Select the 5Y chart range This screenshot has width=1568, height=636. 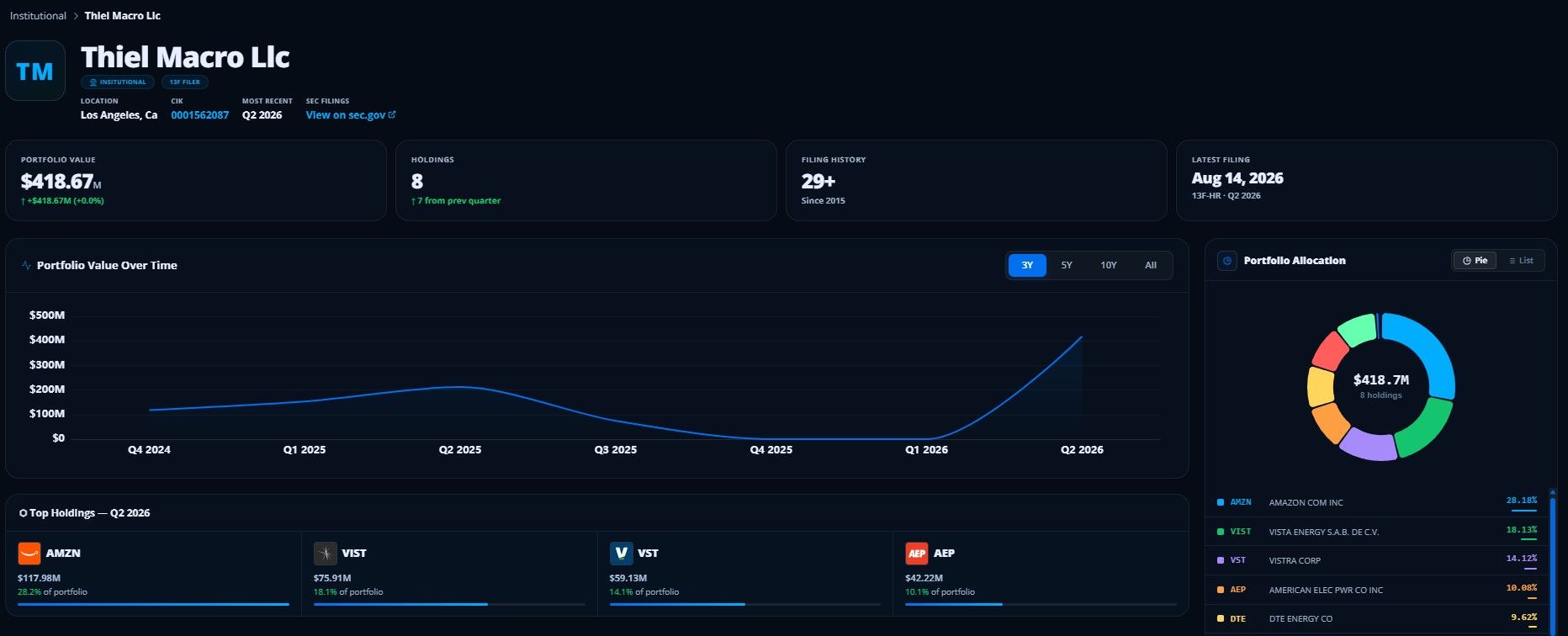point(1067,265)
